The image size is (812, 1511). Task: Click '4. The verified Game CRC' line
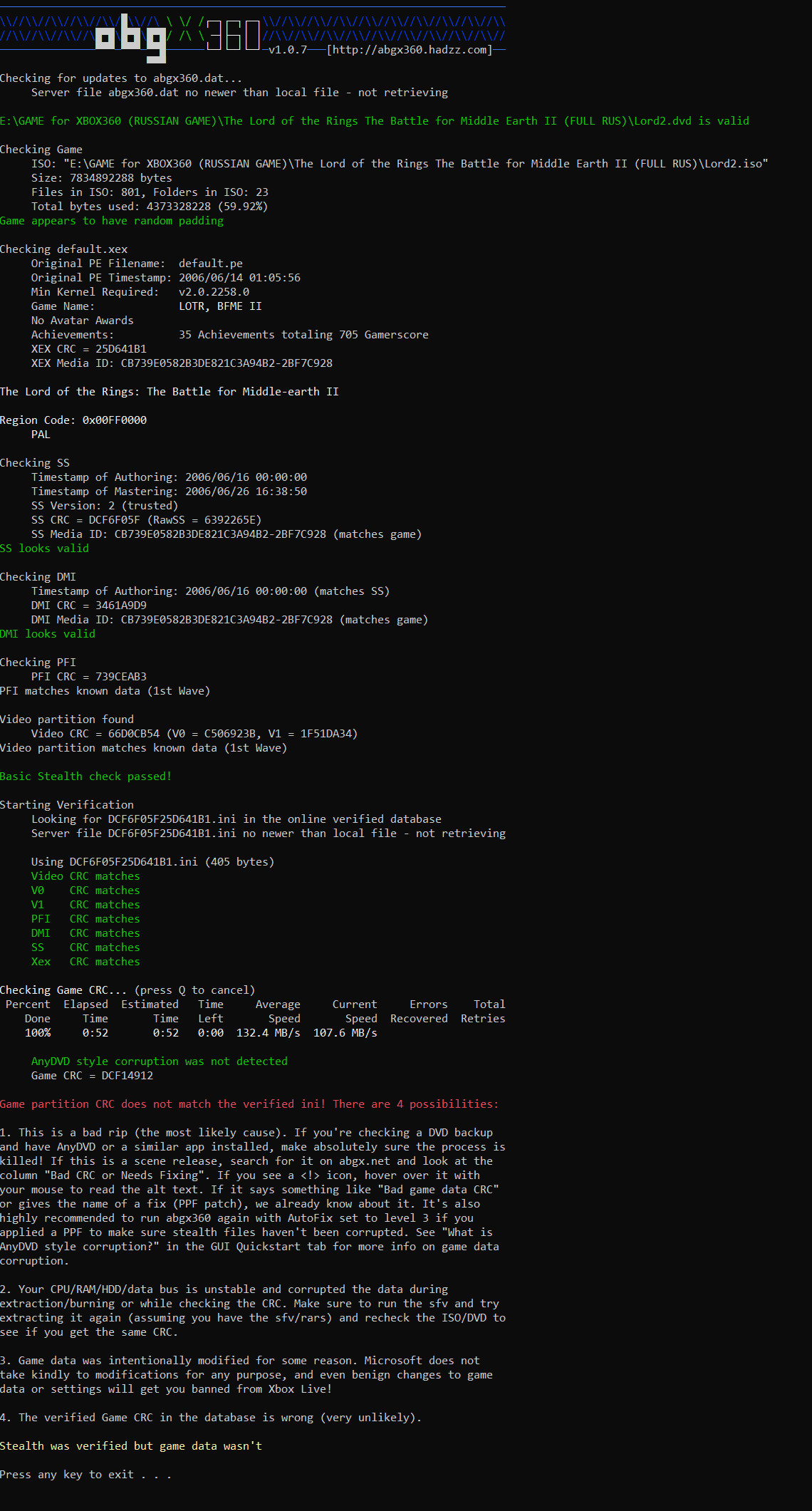[211, 1418]
